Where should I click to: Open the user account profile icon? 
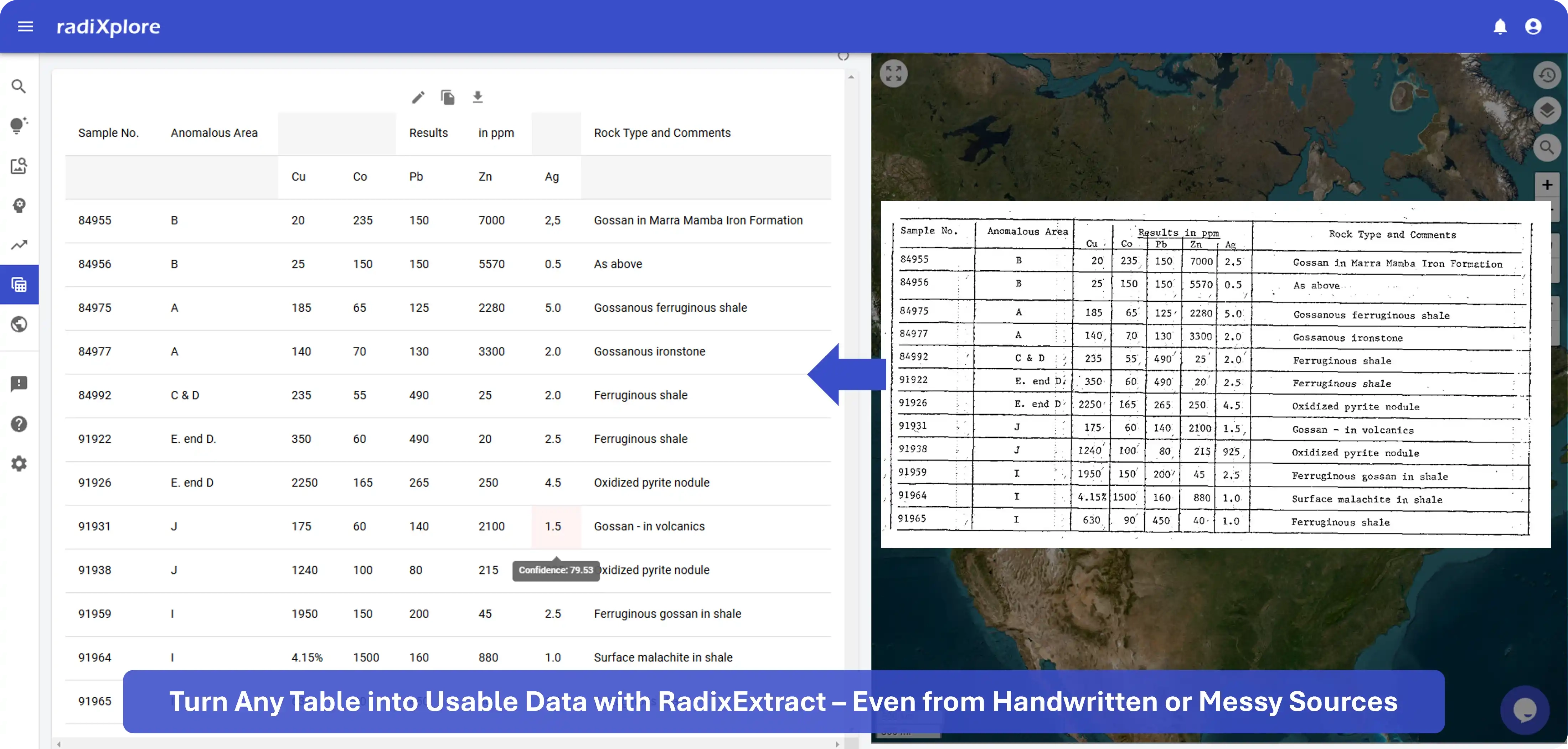tap(1533, 27)
